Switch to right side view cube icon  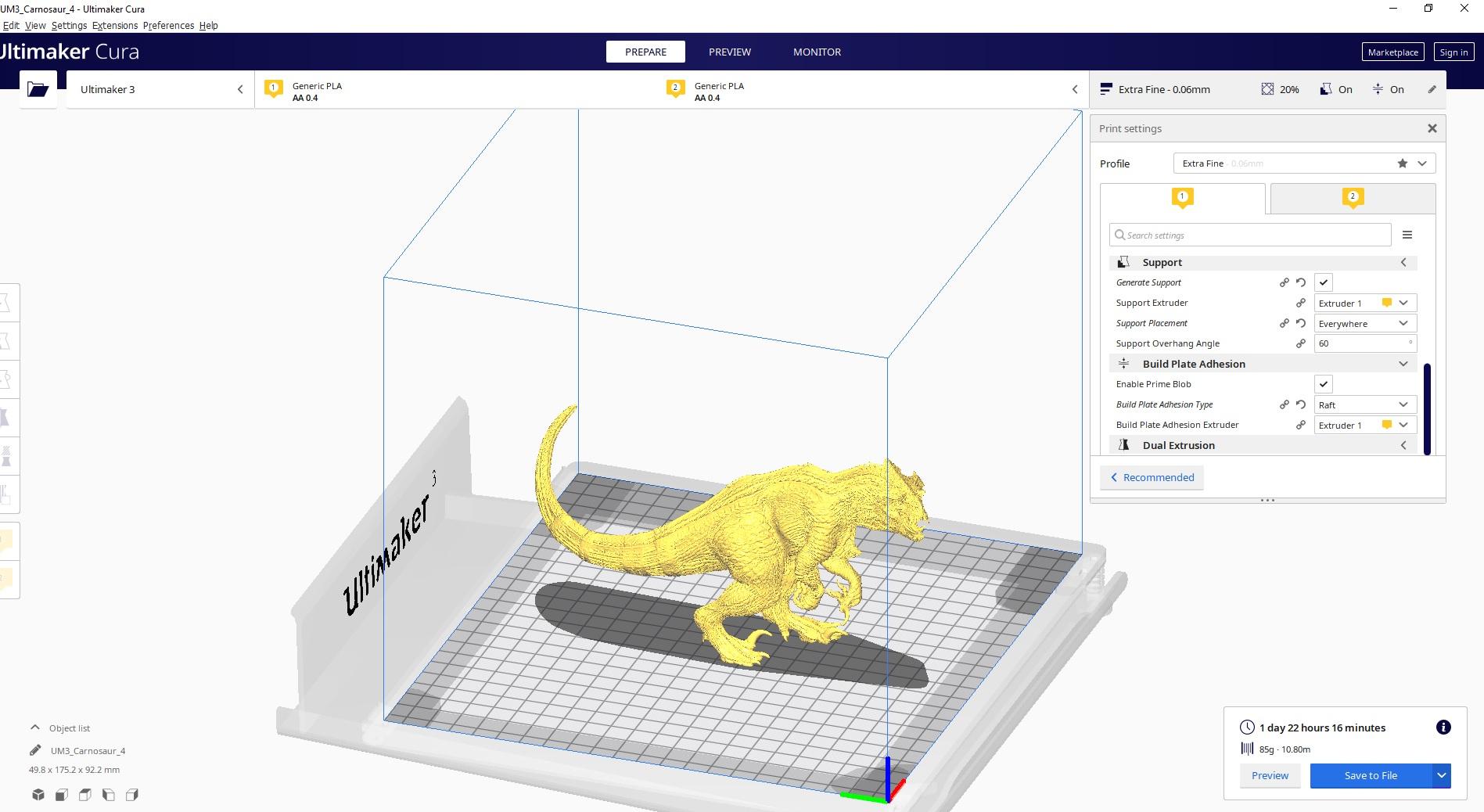click(x=132, y=795)
